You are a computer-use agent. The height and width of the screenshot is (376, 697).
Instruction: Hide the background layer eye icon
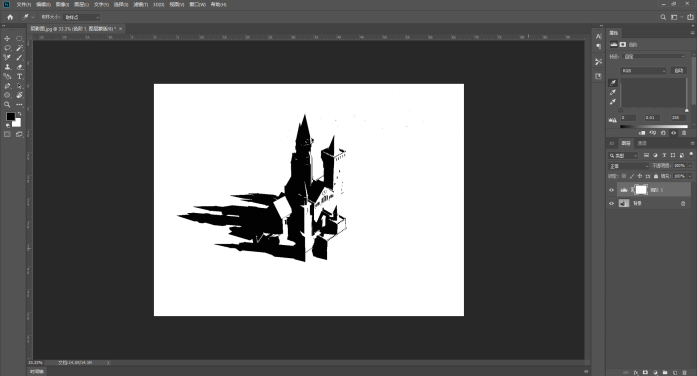[x=611, y=204]
